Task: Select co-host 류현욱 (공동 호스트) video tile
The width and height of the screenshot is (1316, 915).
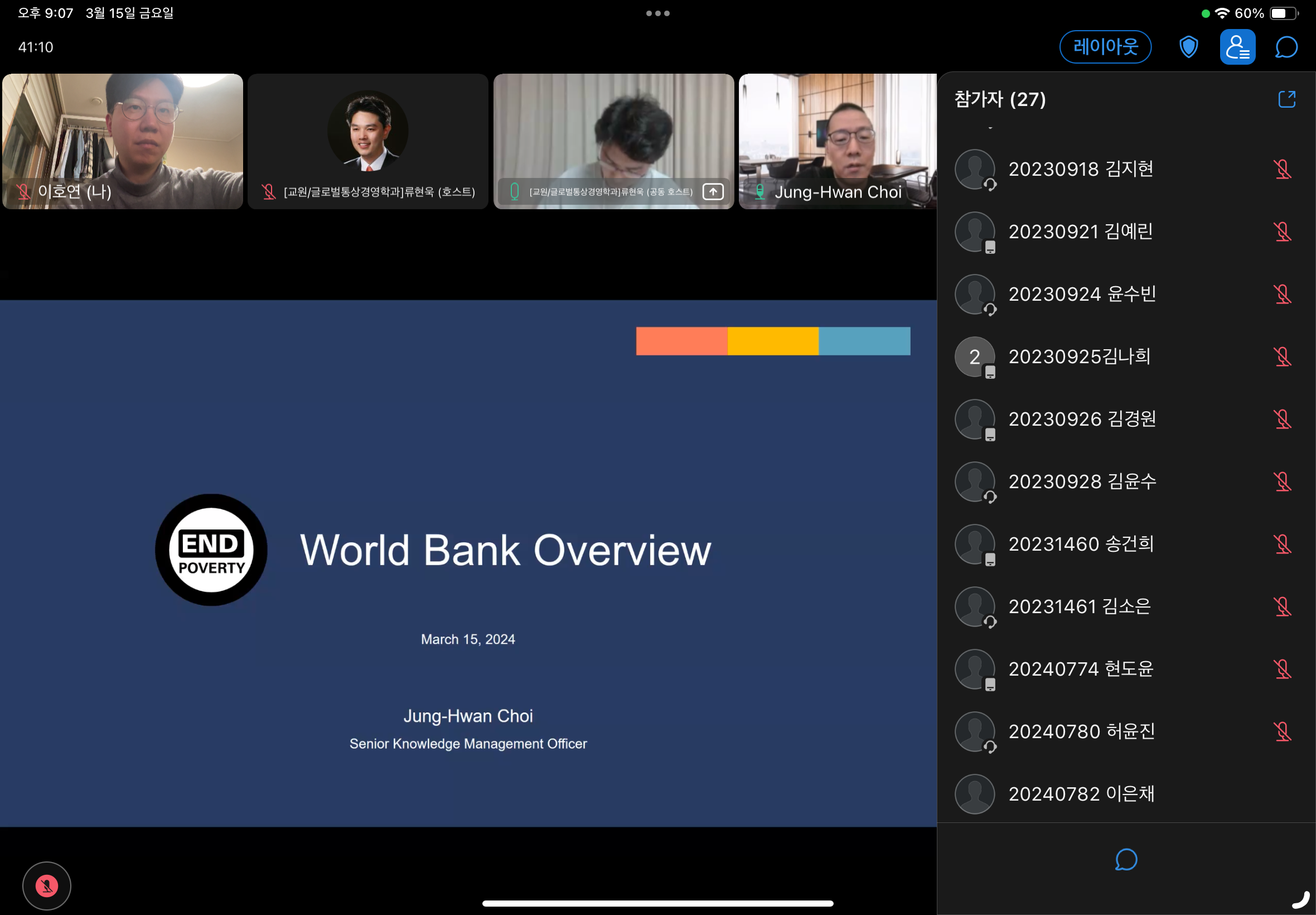Action: pos(613,141)
